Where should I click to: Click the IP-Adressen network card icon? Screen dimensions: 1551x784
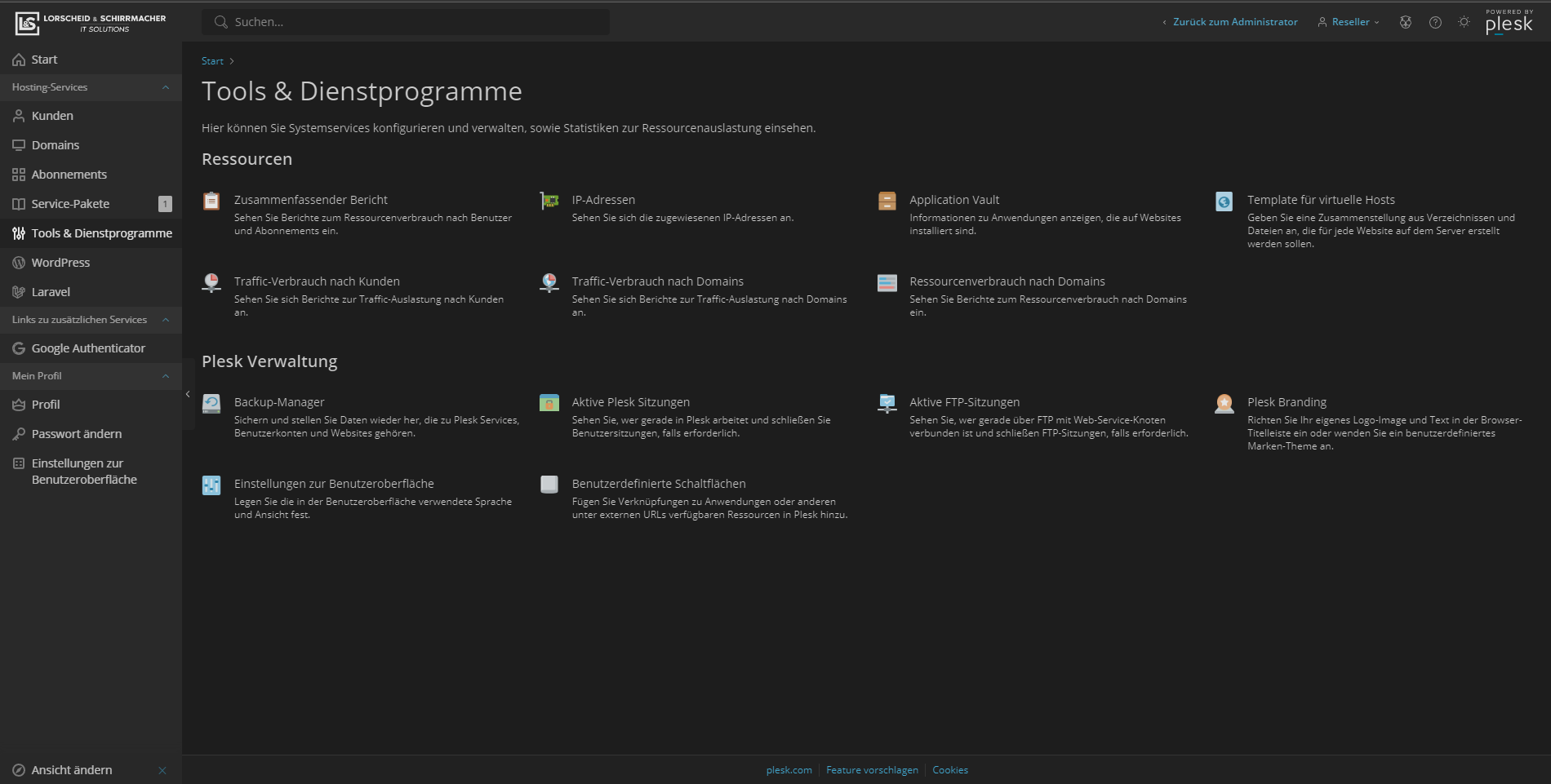pyautogui.click(x=549, y=201)
